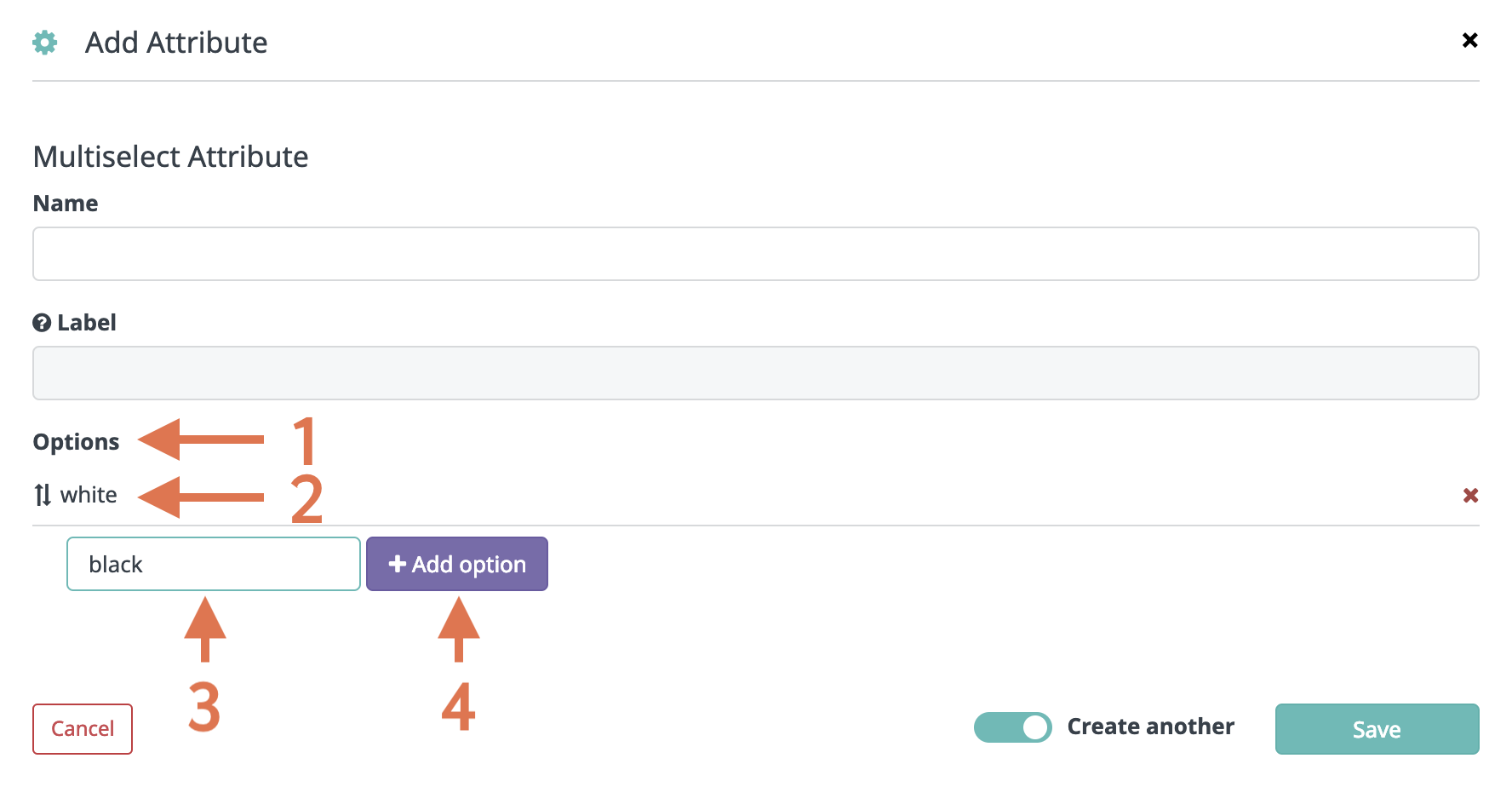Click the plus icon in Add option button
This screenshot has height=787, width=1512.
coord(397,564)
